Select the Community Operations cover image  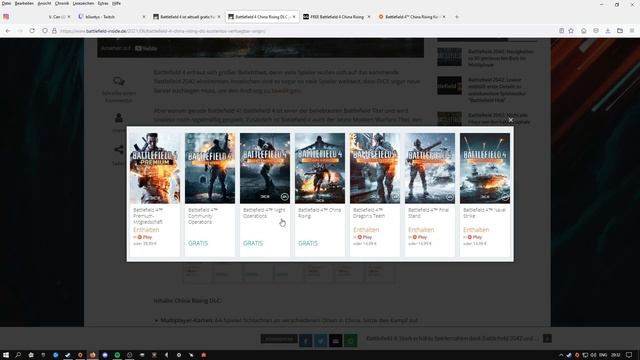210,168
